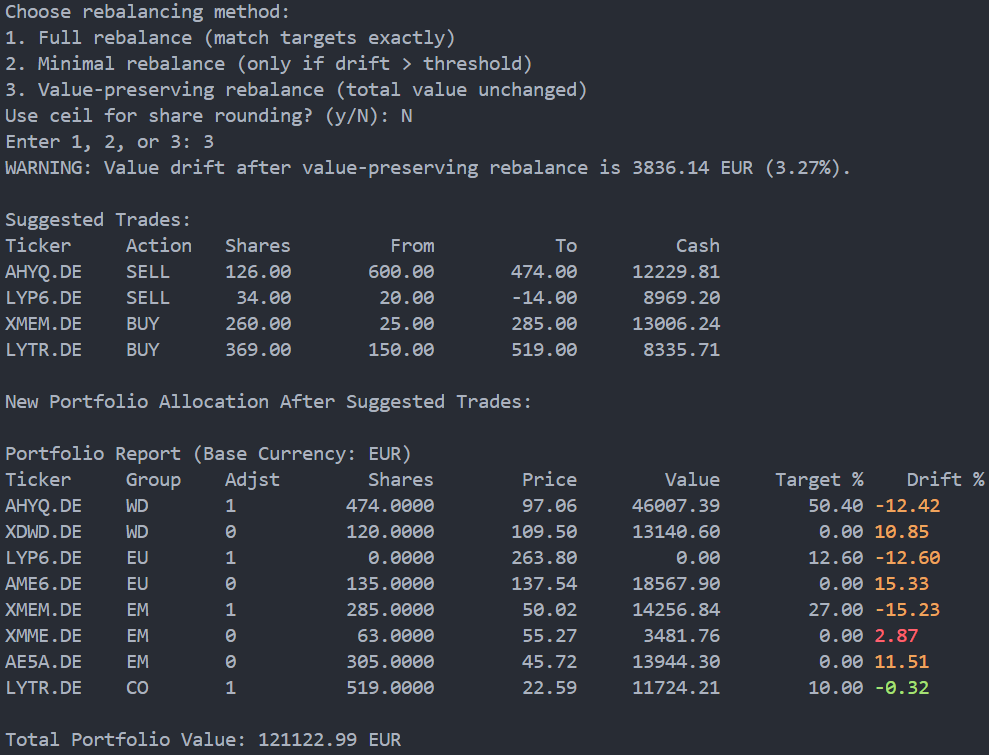Click the orange drift -12.42 for AHYQ.DE
Viewport: 989px width, 755px height.
click(x=908, y=506)
